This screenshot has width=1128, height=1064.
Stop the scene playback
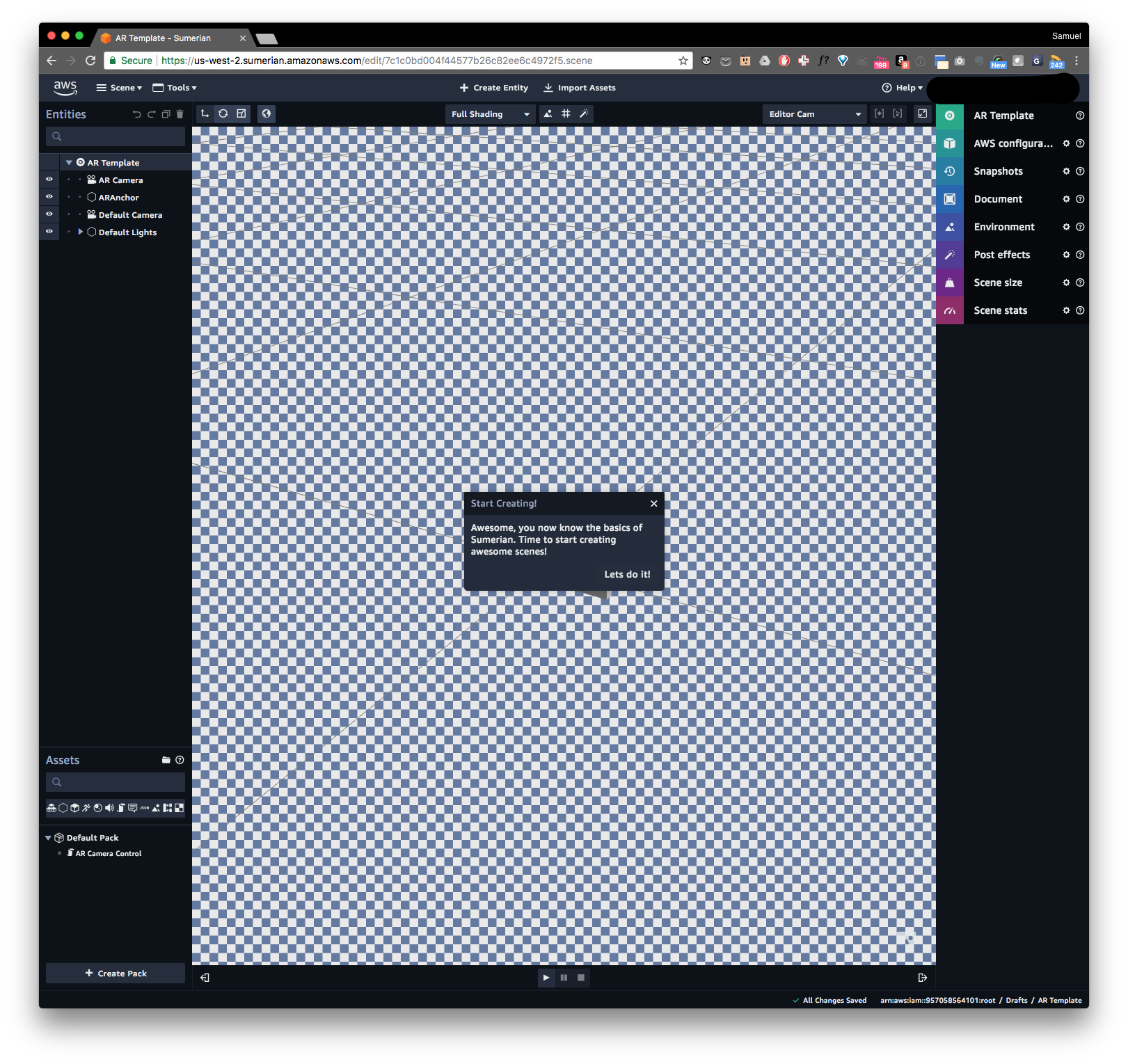(x=581, y=978)
